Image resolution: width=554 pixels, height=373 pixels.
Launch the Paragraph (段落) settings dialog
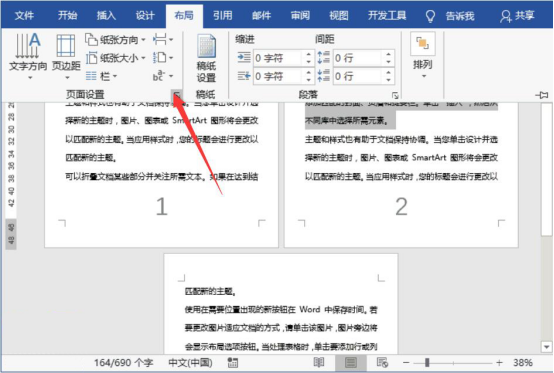tap(395, 95)
